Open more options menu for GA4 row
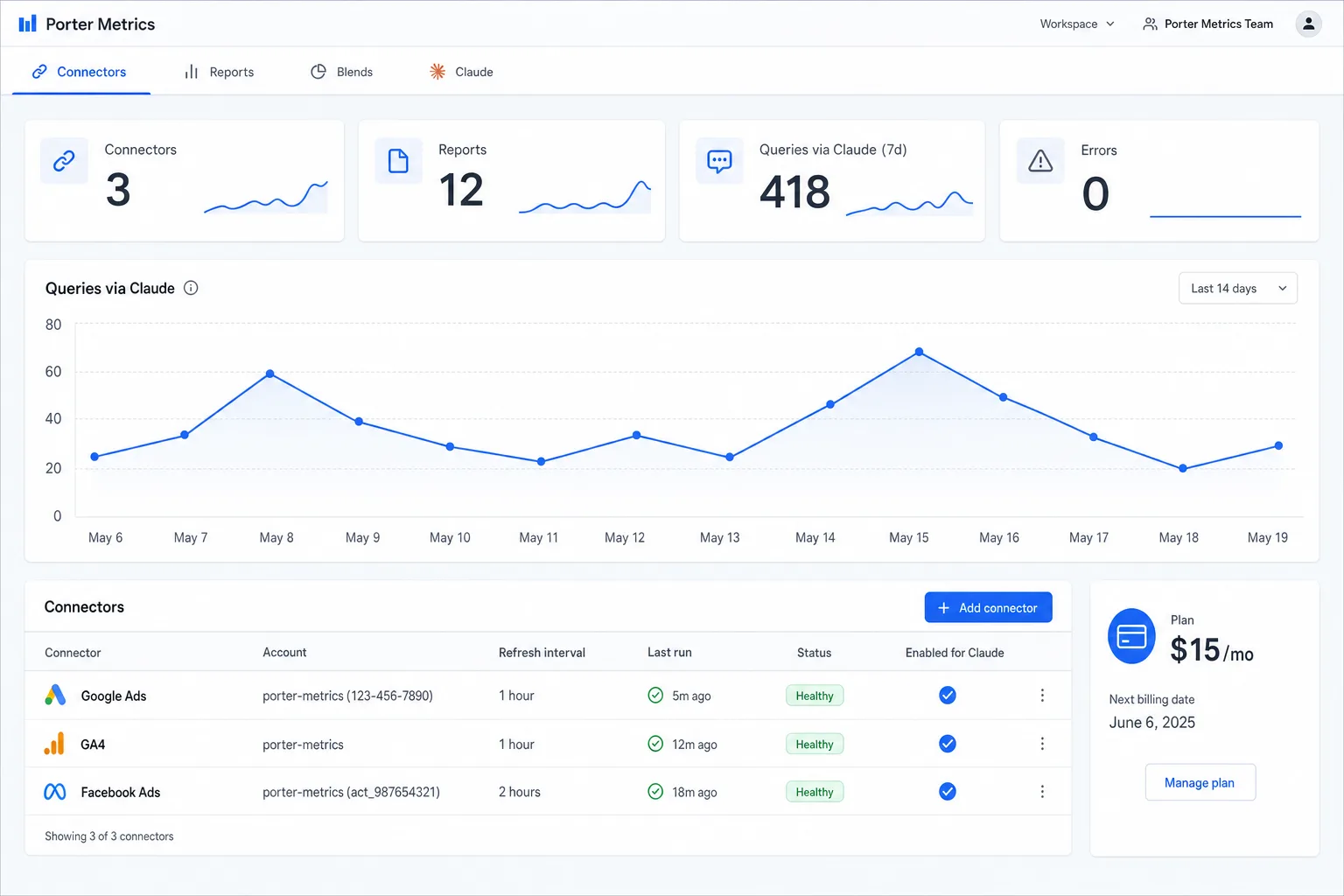The width and height of the screenshot is (1344, 896). click(x=1042, y=744)
